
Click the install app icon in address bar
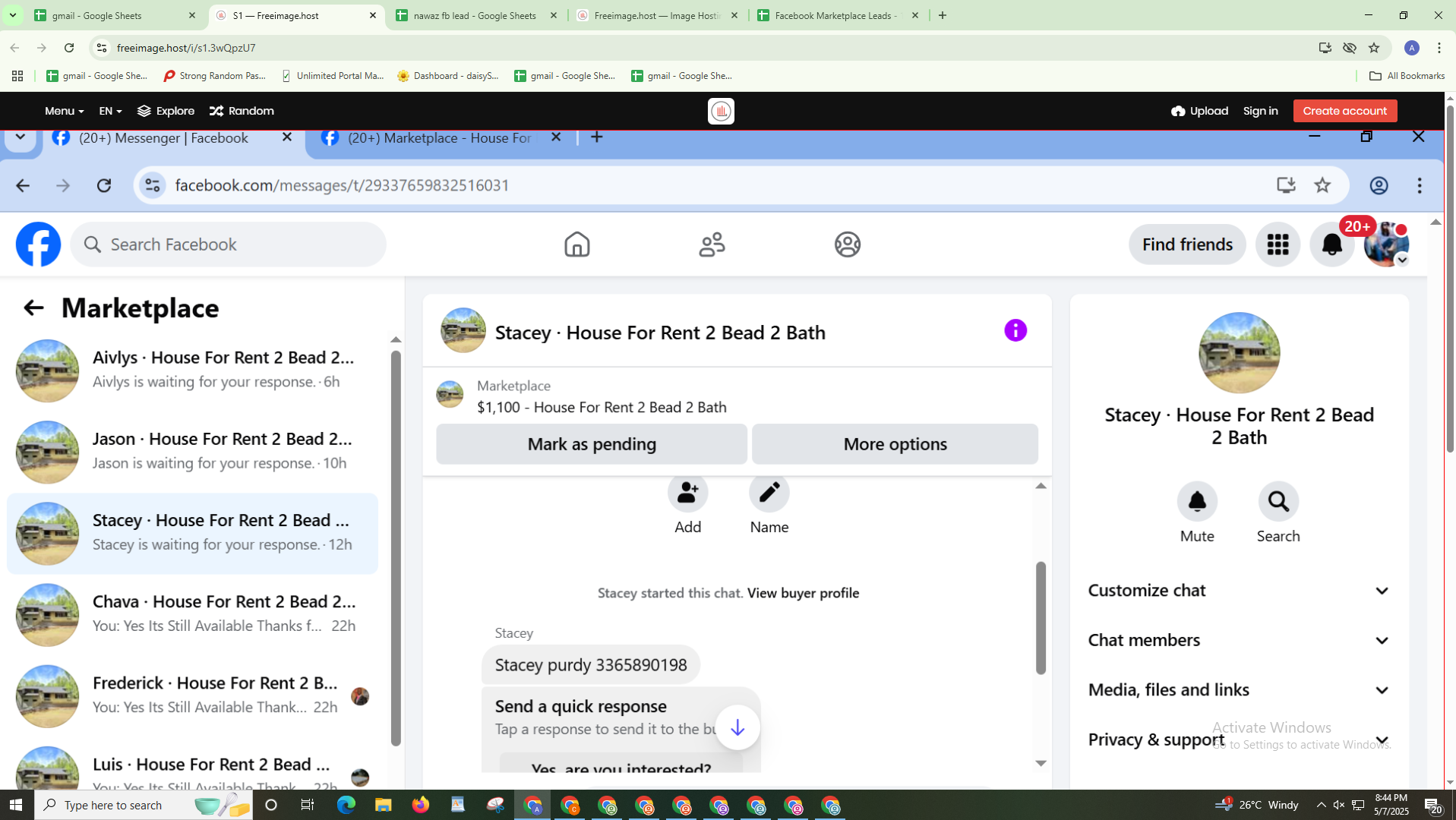tap(1325, 48)
